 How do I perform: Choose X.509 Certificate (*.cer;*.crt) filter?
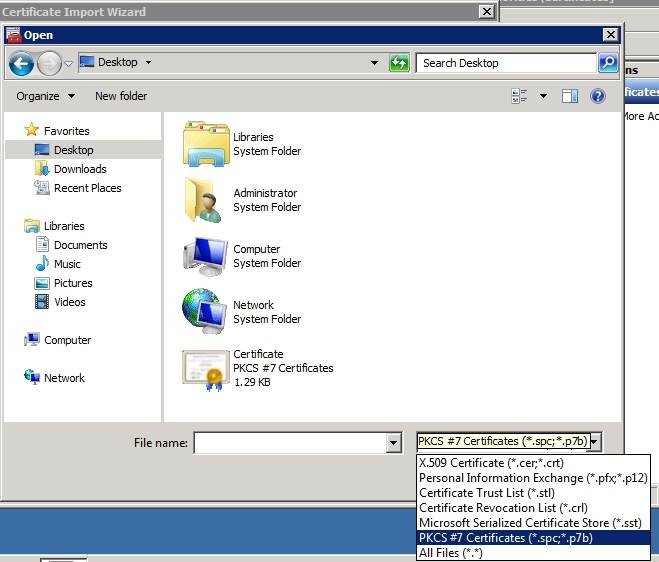click(x=533, y=463)
